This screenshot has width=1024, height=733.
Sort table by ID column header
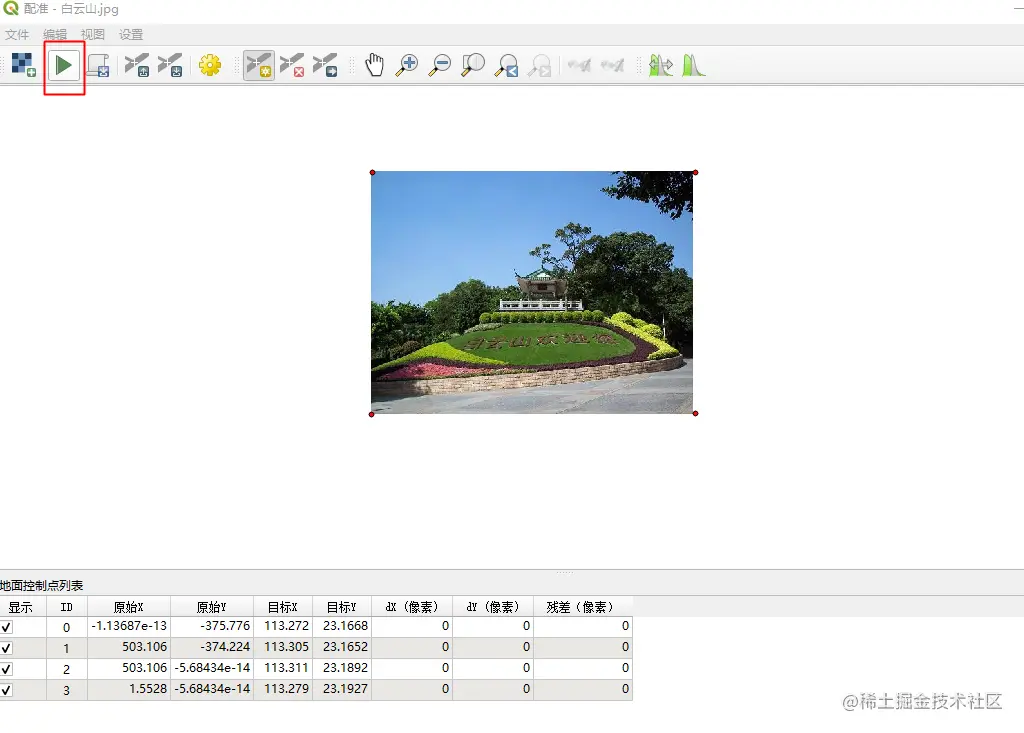[x=67, y=607]
